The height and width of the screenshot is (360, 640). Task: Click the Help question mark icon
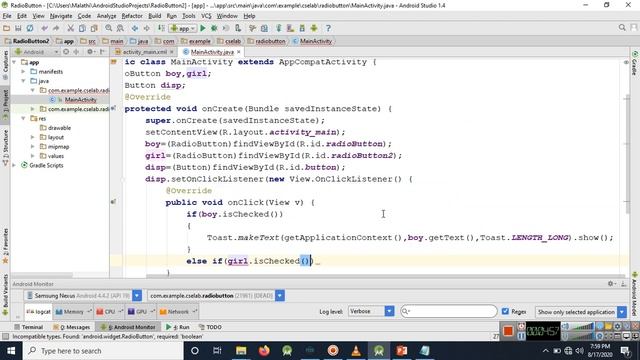coord(328,28)
